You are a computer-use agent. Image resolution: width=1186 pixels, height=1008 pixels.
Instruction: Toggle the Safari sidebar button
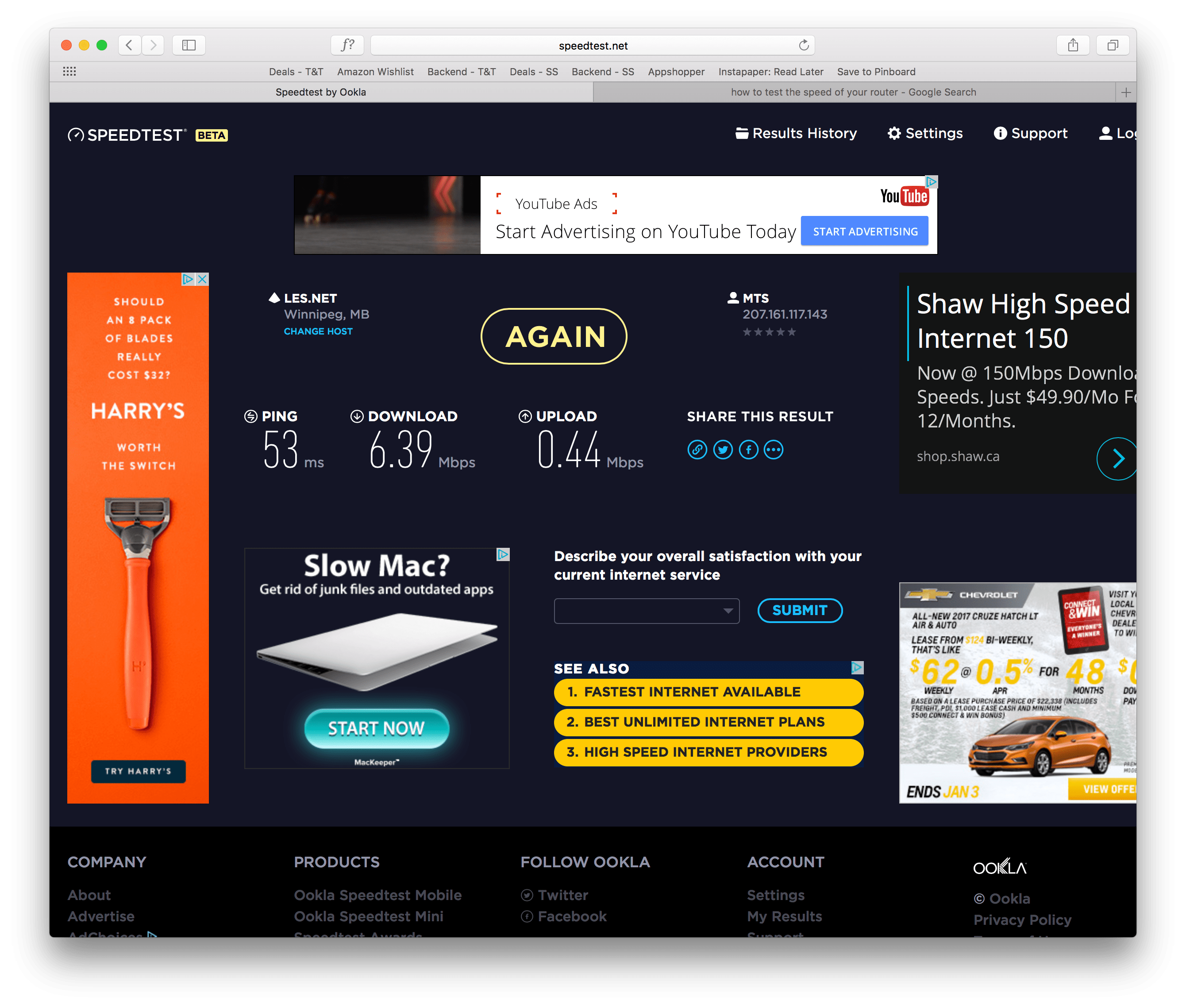tap(189, 45)
